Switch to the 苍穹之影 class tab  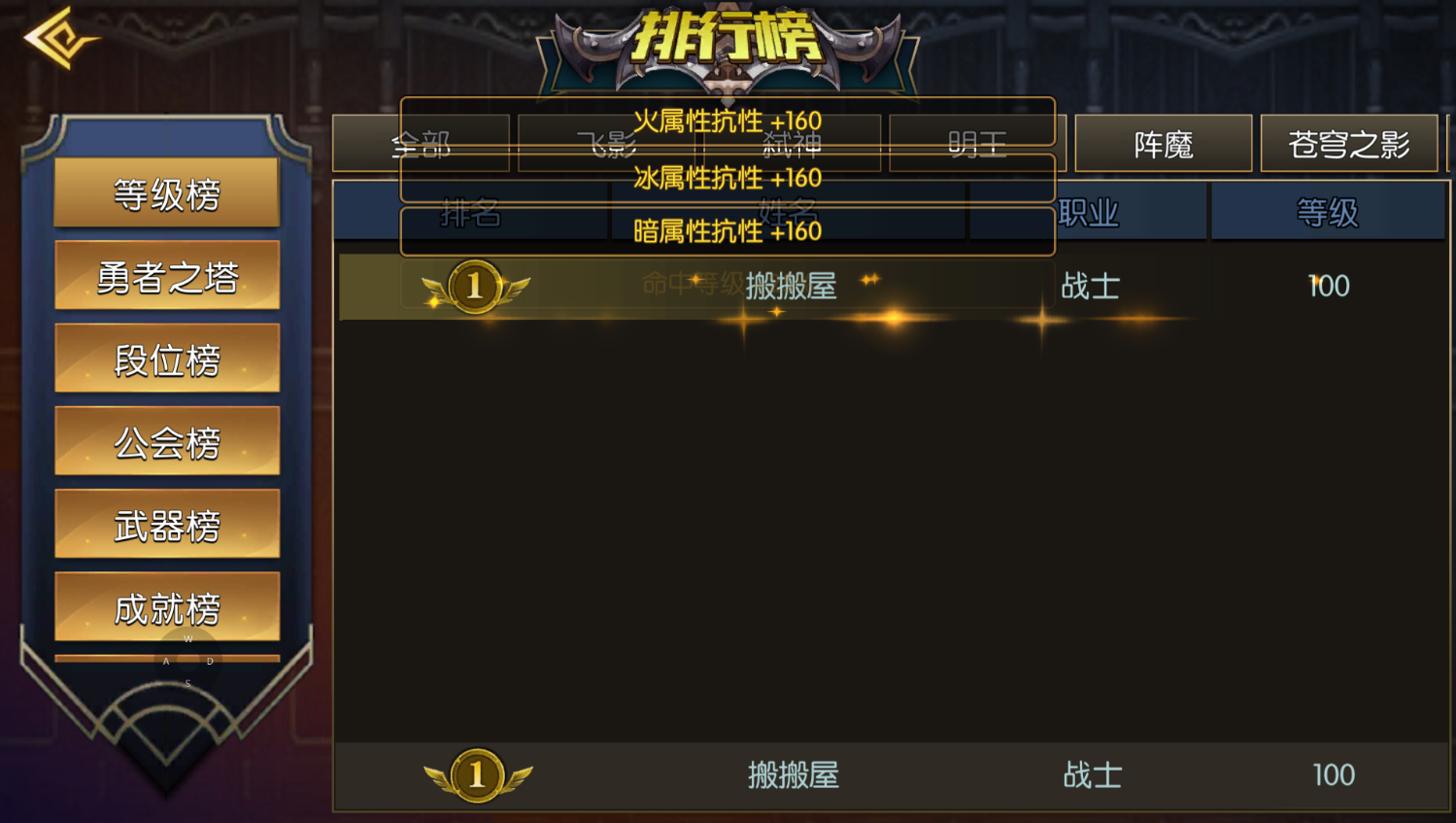(x=1349, y=144)
